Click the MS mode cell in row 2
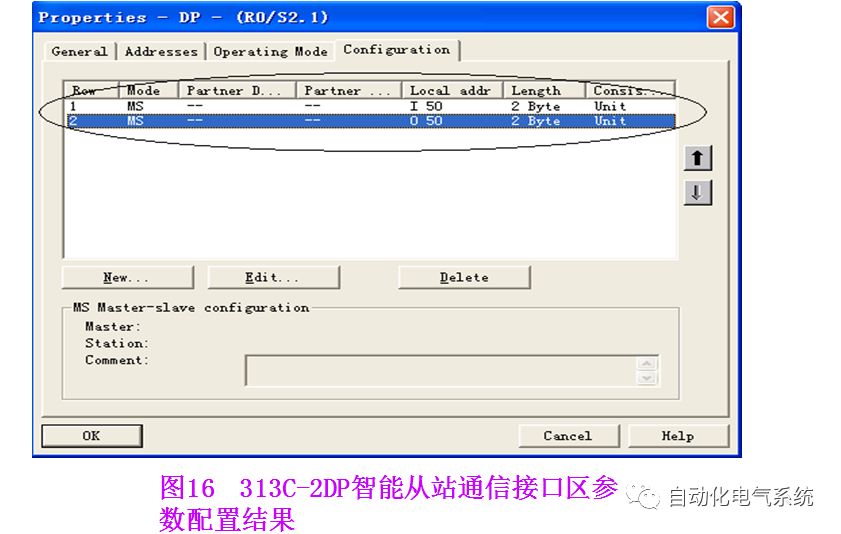Image resolution: width=841 pixels, height=534 pixels. [x=135, y=121]
